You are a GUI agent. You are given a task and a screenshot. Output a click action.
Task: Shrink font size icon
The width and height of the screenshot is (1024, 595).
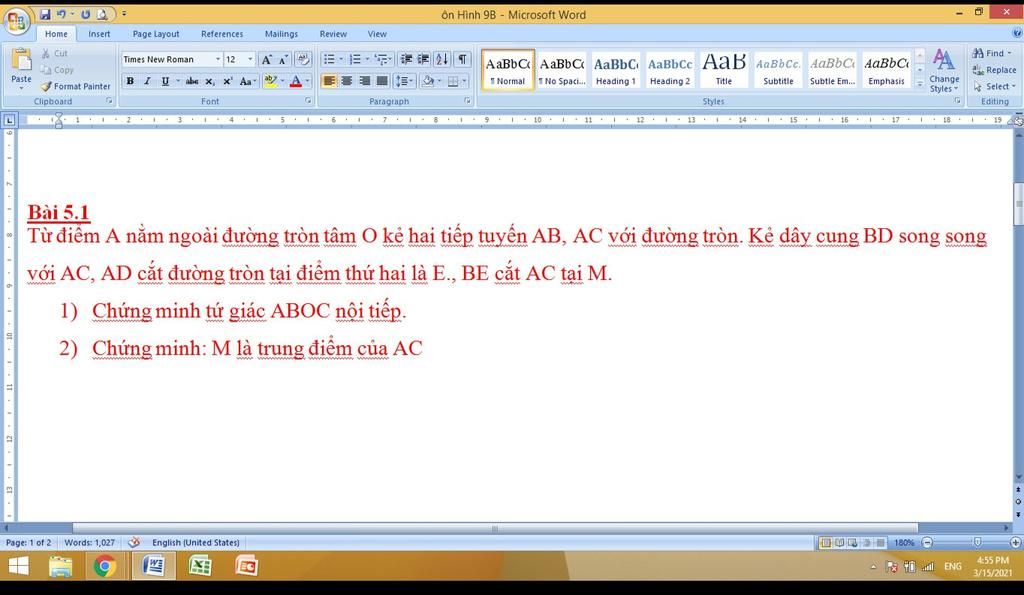tap(283, 59)
